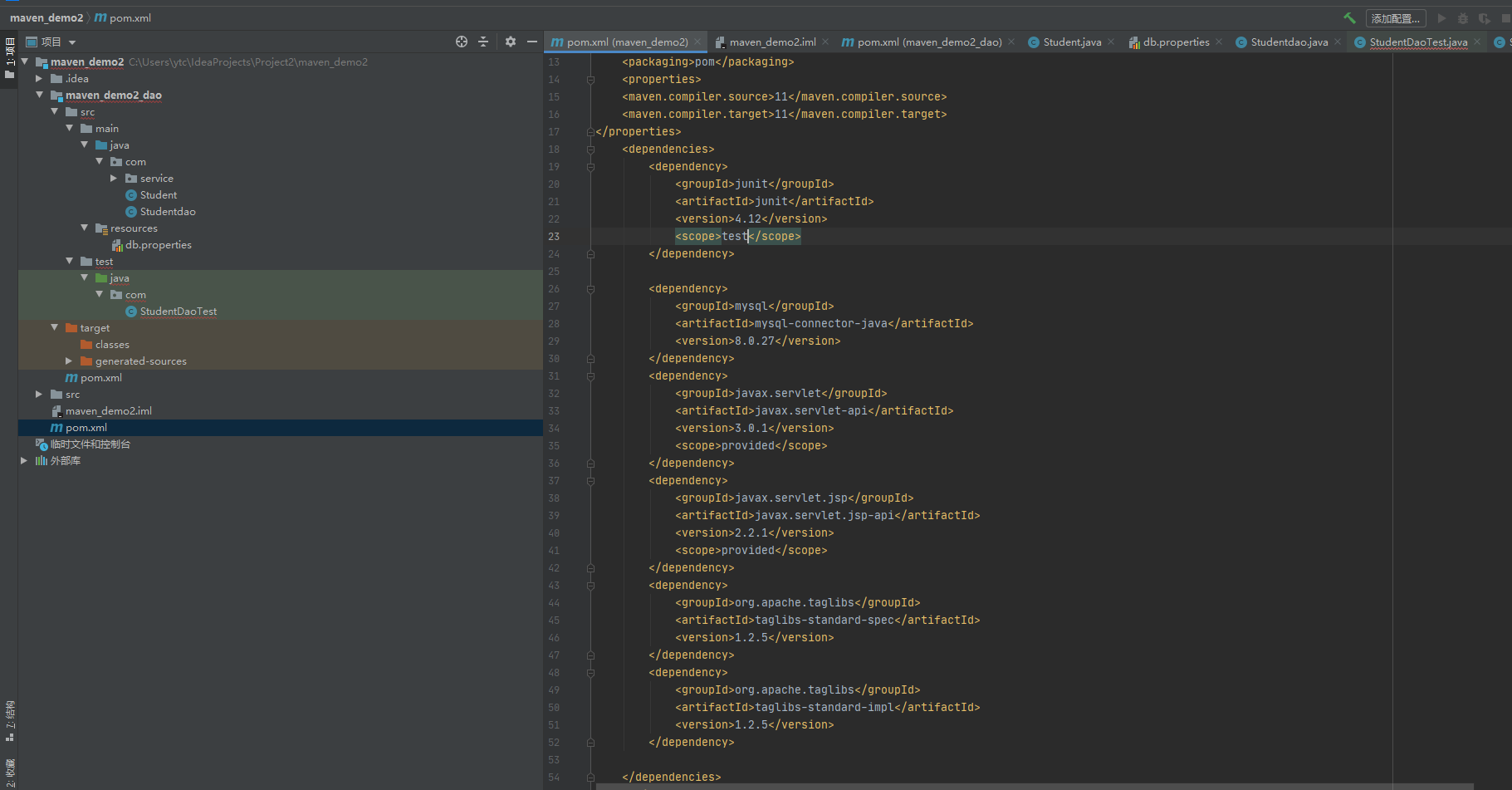
Task: Switch to maven_demo2.iml tab
Action: (772, 42)
